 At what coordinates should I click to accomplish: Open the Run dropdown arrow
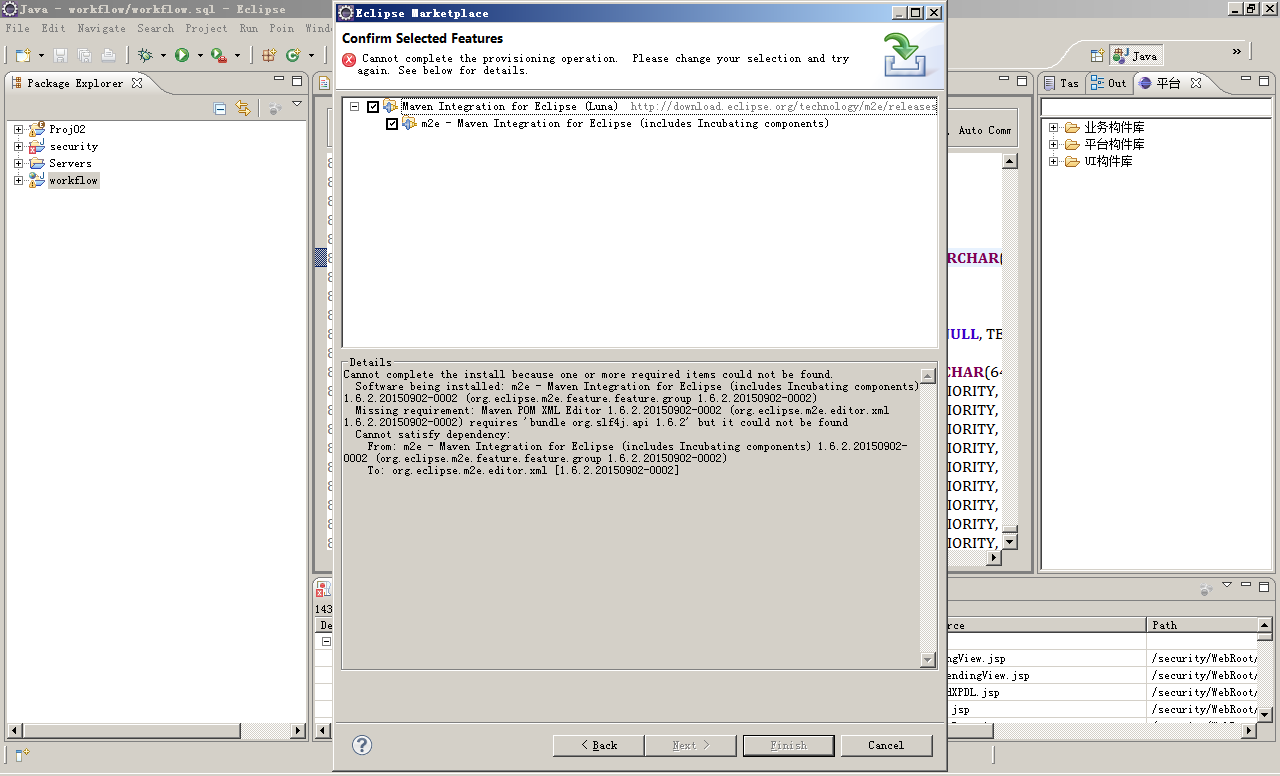[200, 56]
